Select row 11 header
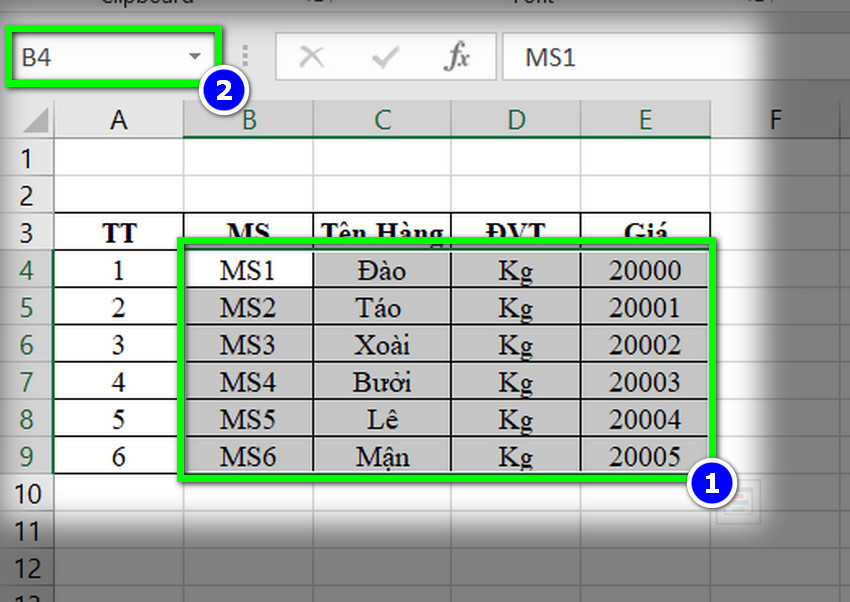 27,530
